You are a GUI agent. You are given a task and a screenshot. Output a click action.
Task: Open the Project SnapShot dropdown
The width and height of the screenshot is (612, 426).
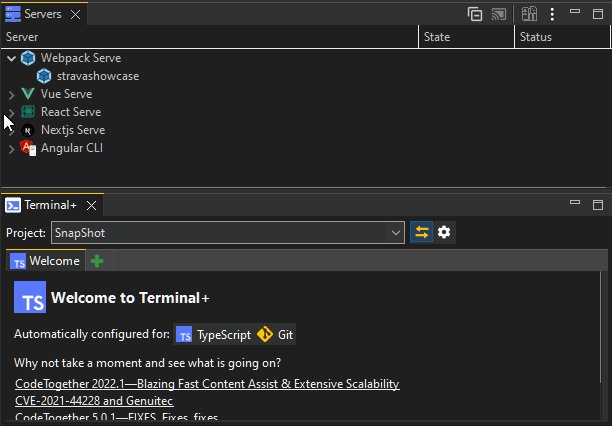coord(228,233)
